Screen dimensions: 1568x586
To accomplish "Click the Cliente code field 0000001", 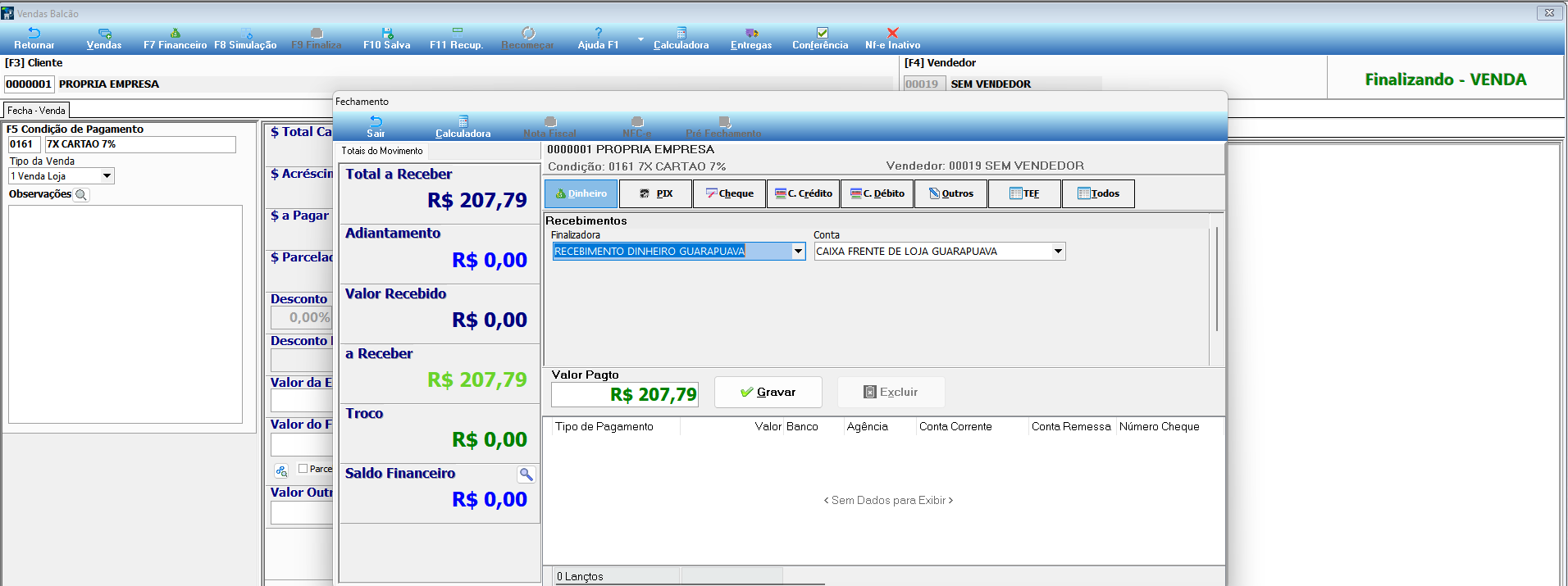I will tap(29, 84).
